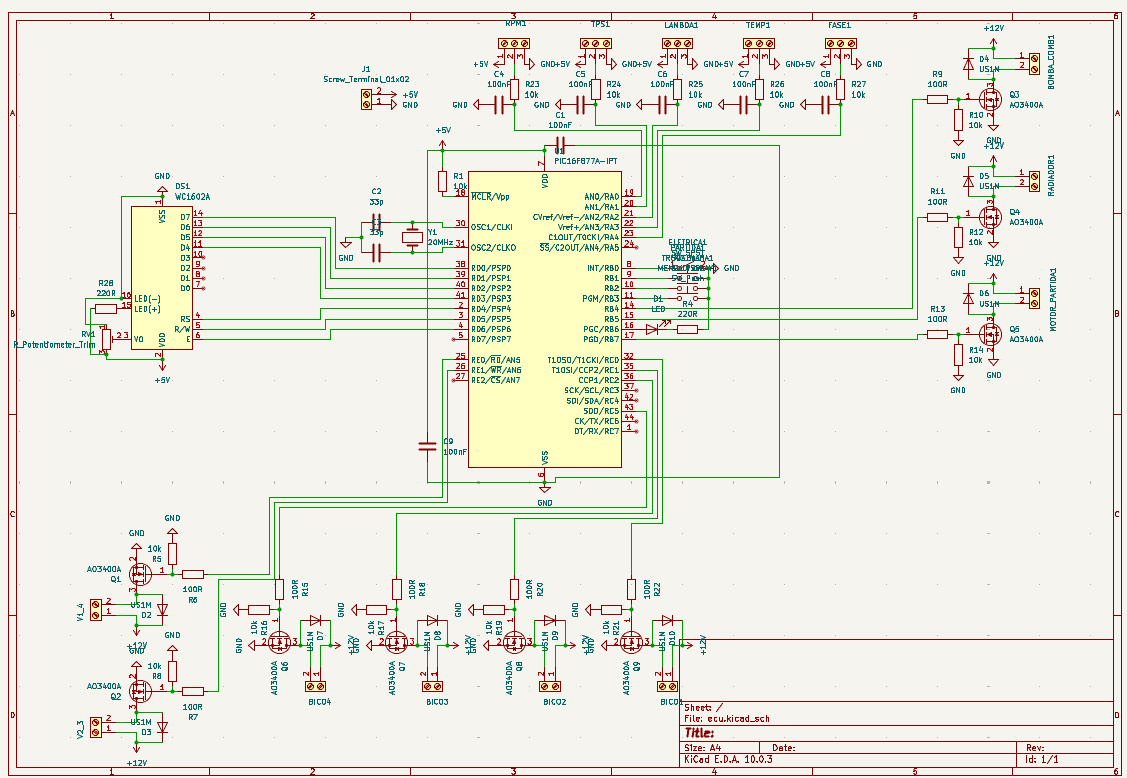Image resolution: width=1127 pixels, height=778 pixels.
Task: Select the R4 220R resistor symbol
Action: (688, 329)
